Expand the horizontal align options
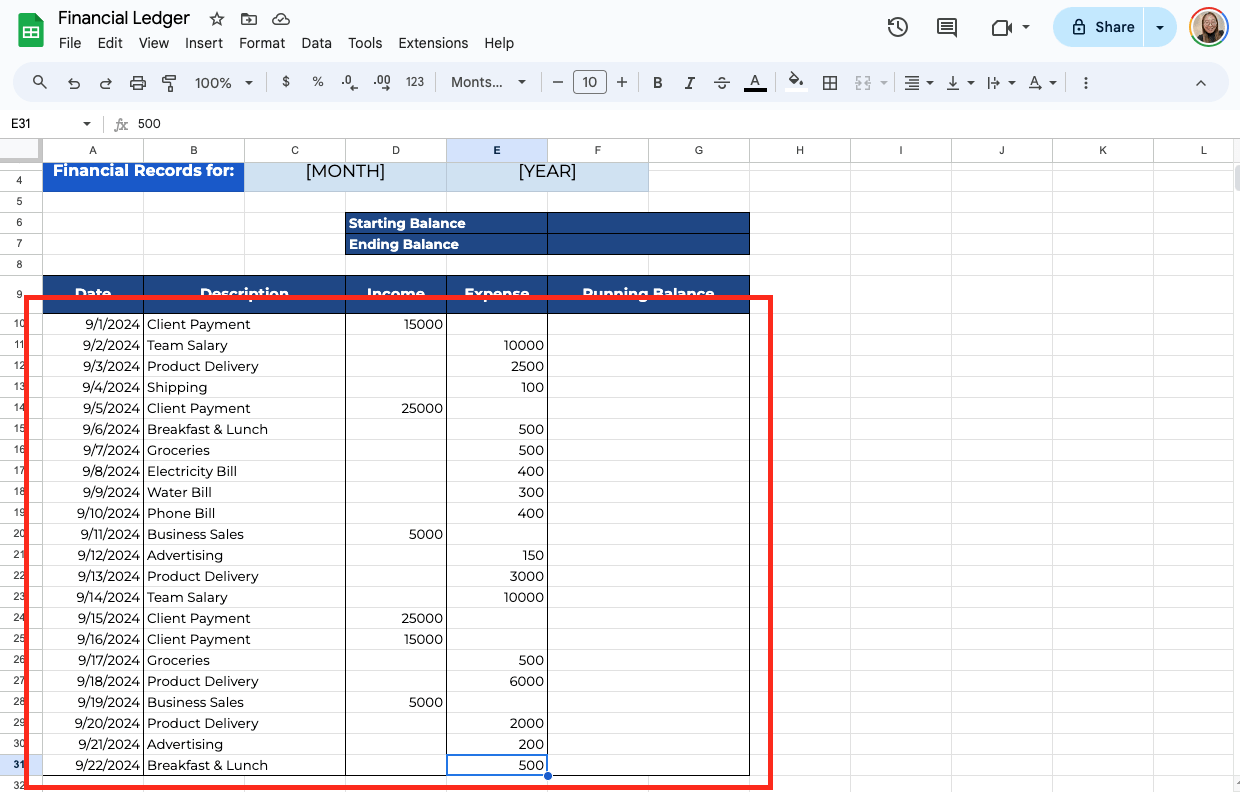 918,82
